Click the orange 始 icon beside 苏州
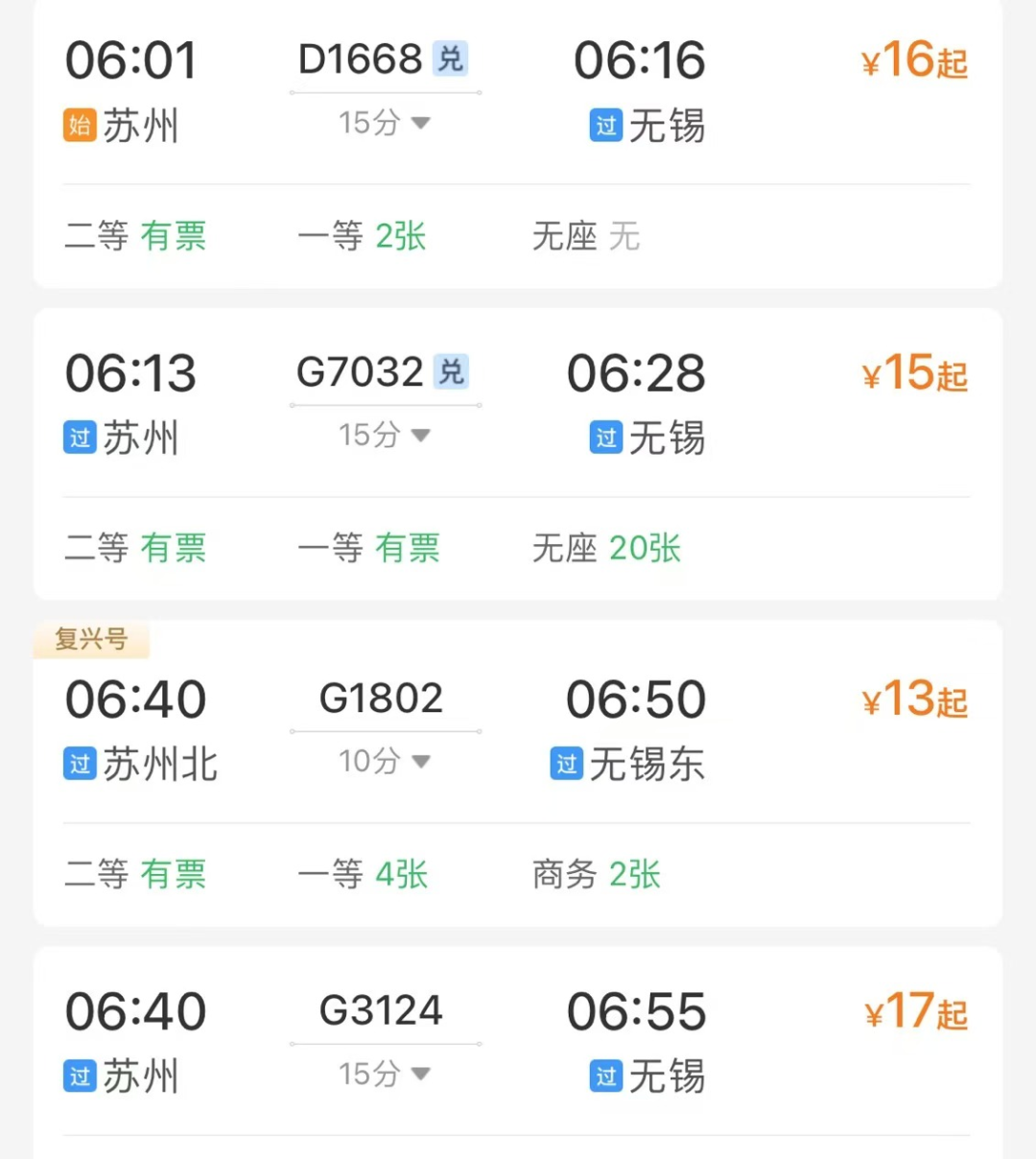Viewport: 1036px width, 1159px height. [x=80, y=126]
